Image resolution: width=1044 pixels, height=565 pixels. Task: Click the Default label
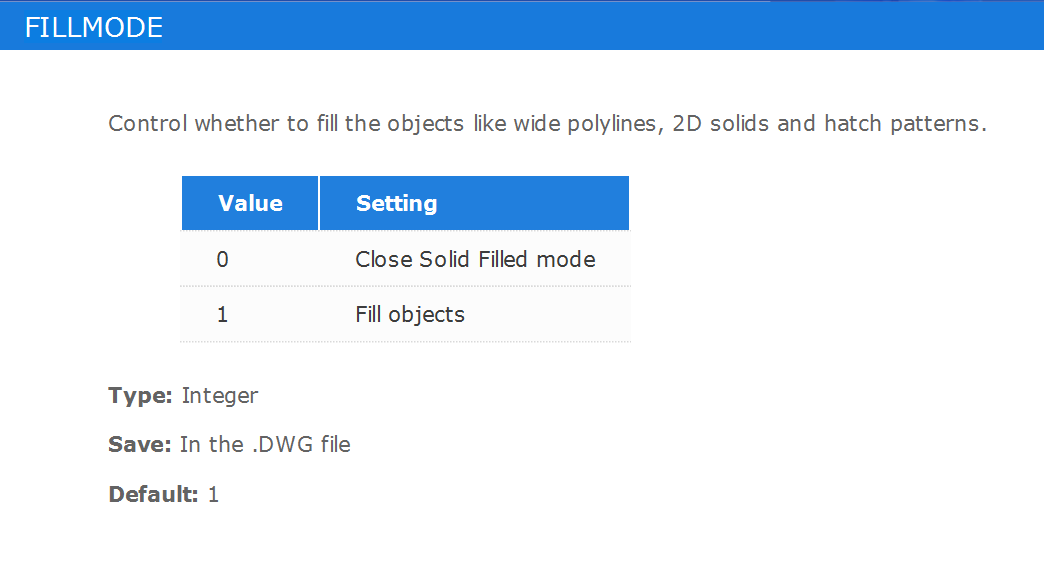(153, 494)
